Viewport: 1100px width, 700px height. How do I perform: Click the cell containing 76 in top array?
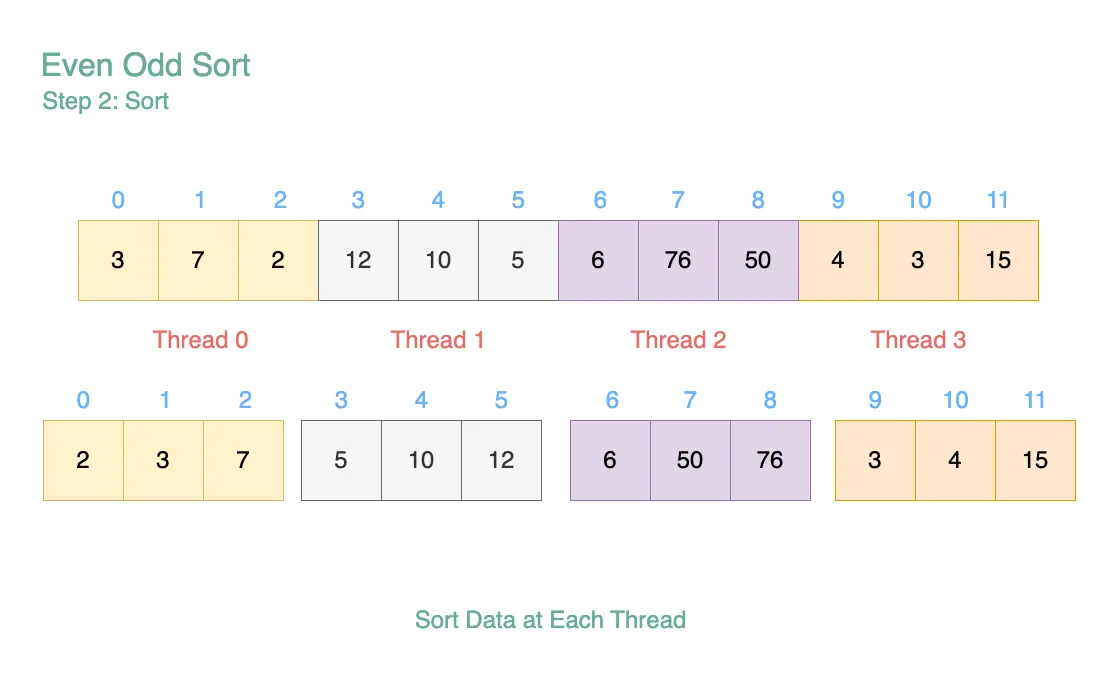[678, 261]
